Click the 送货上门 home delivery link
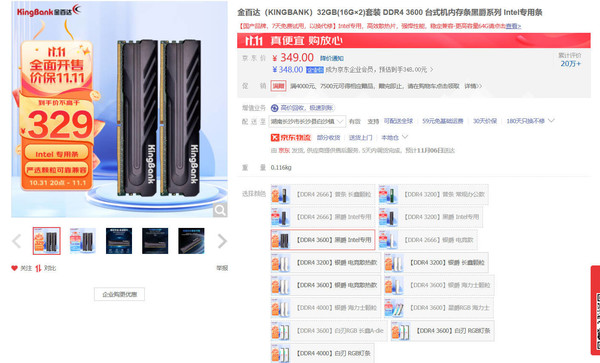 coord(360,138)
